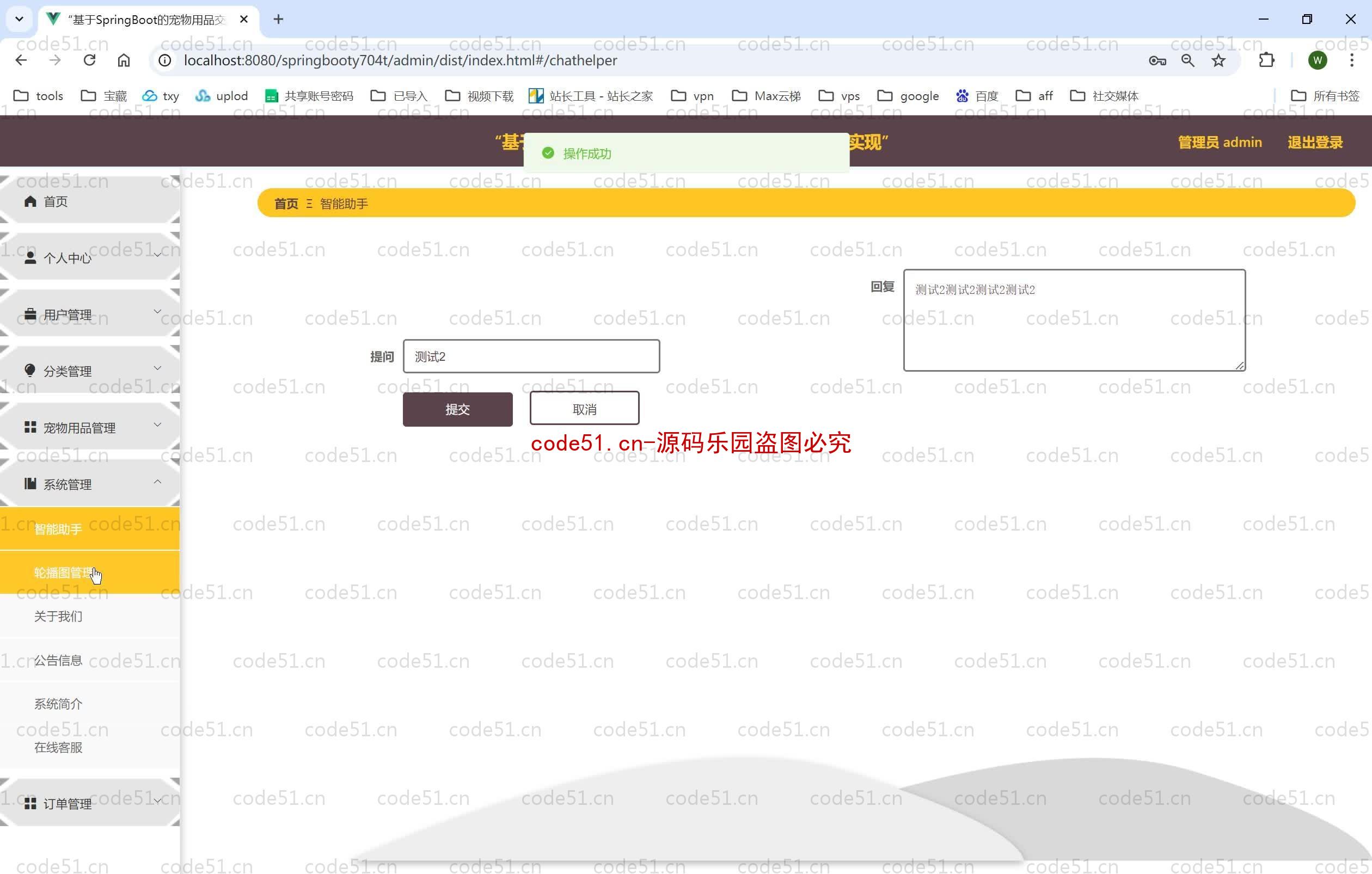Open a new browser tab

[x=278, y=20]
